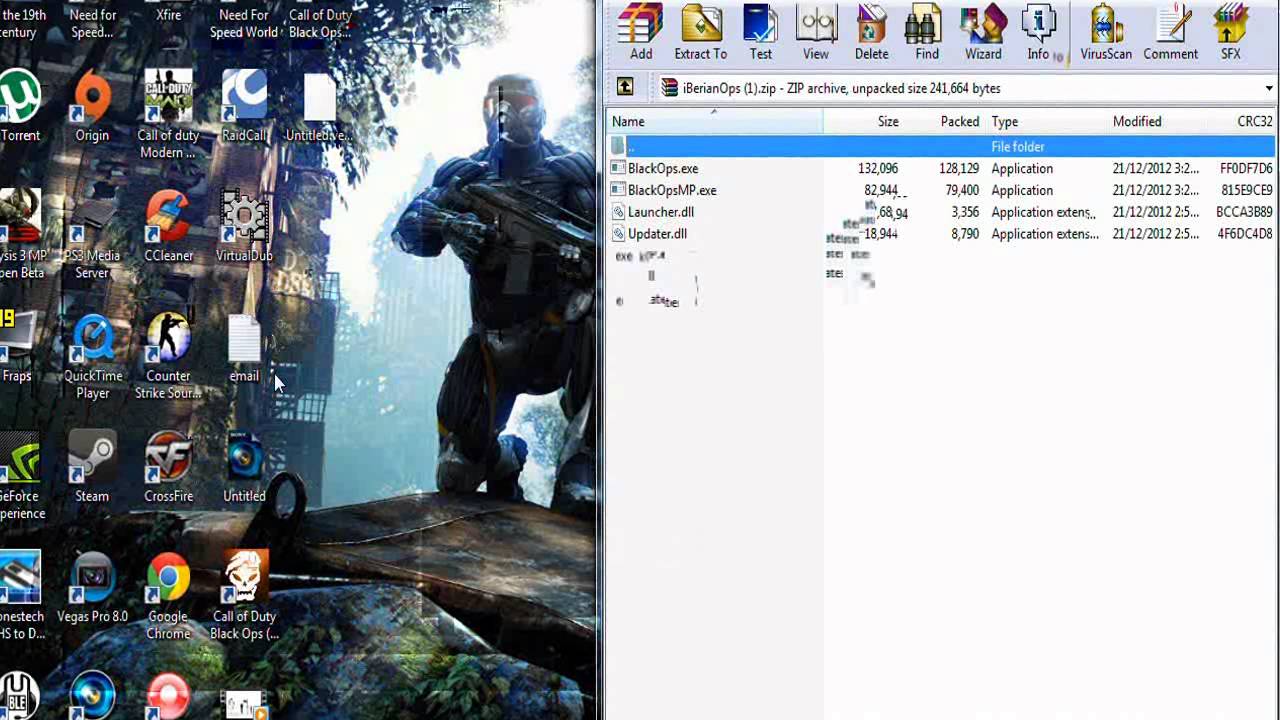Sort files by the Modified column
Screen dimensions: 1280x720
(x=1157, y=121)
